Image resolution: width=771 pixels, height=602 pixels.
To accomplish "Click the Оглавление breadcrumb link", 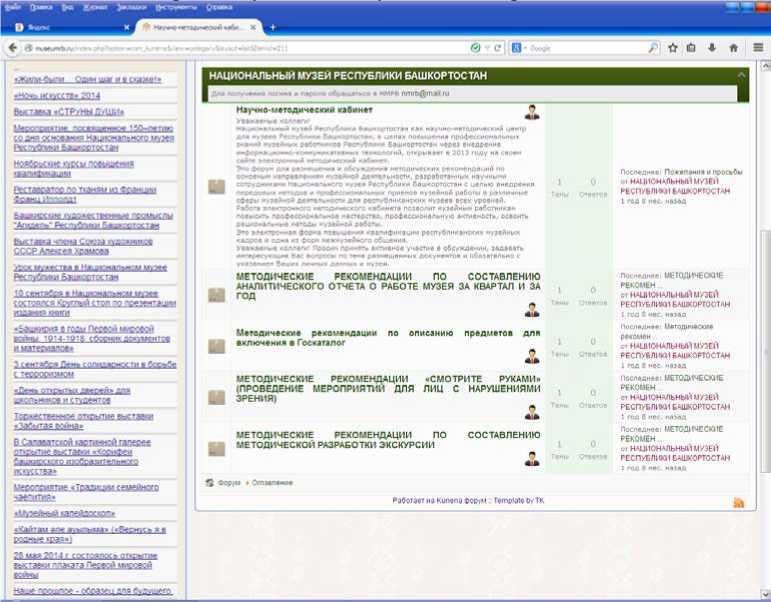I will click(272, 482).
